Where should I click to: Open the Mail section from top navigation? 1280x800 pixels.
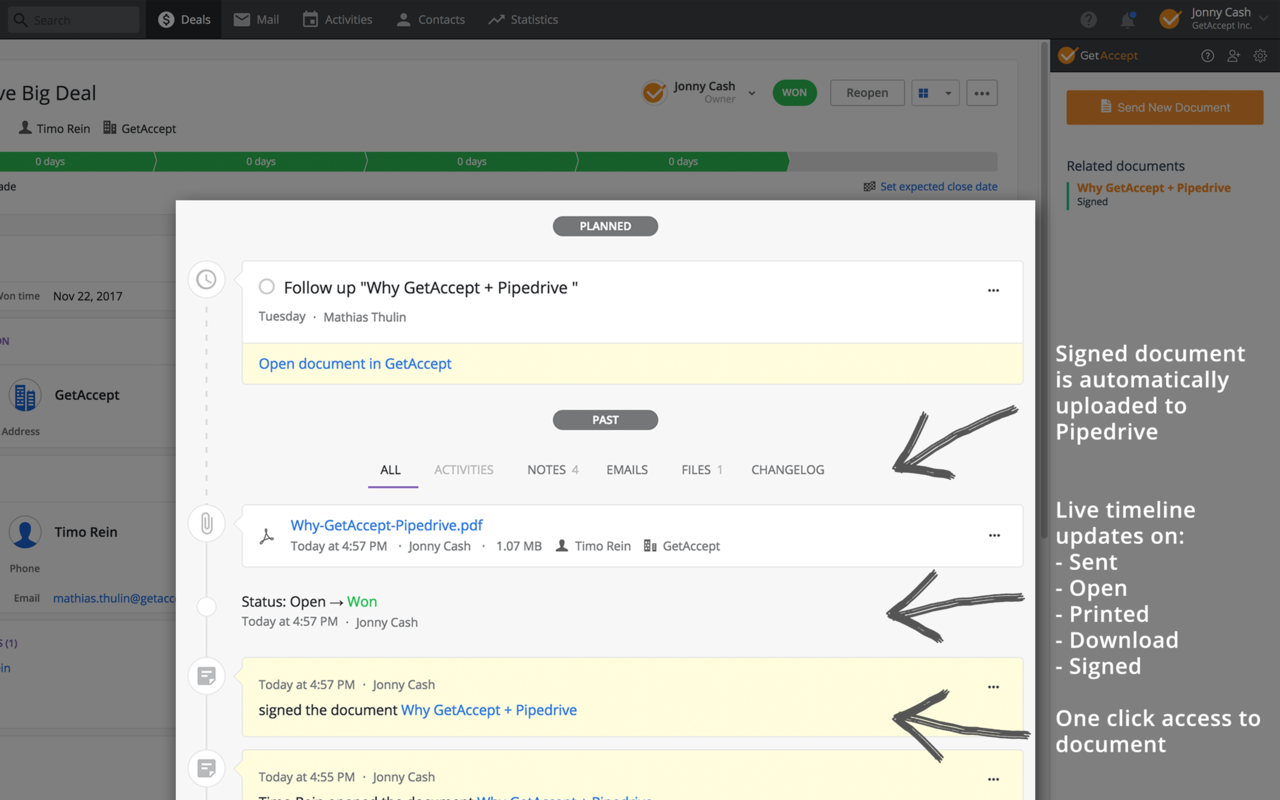[255, 19]
